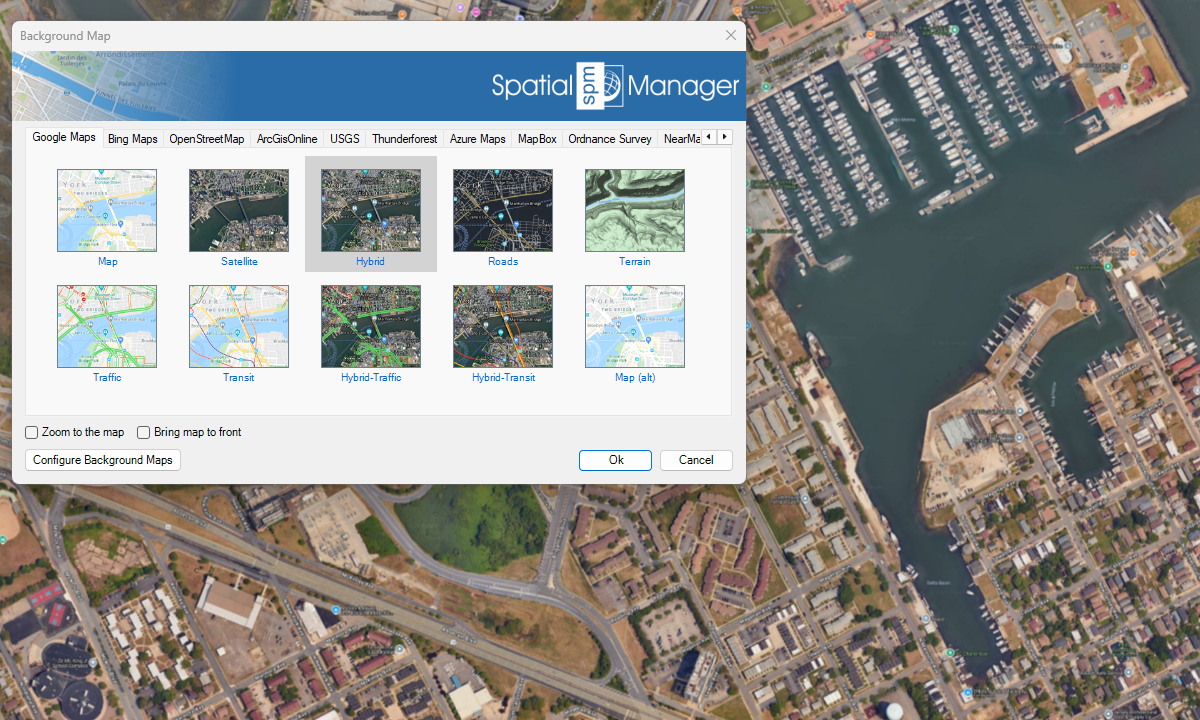1200x720 pixels.
Task: Open the MapBox tab
Action: coord(537,139)
